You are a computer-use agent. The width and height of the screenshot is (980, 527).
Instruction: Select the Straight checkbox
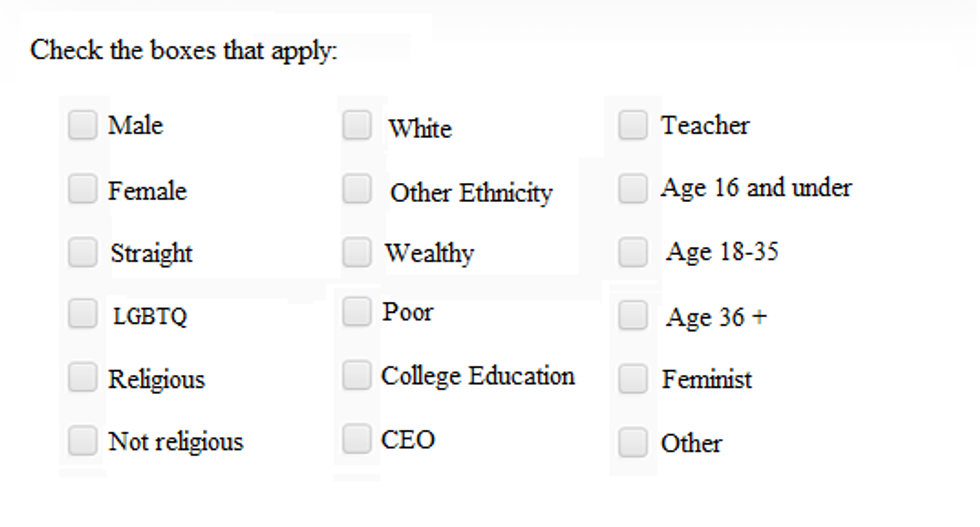(82, 252)
